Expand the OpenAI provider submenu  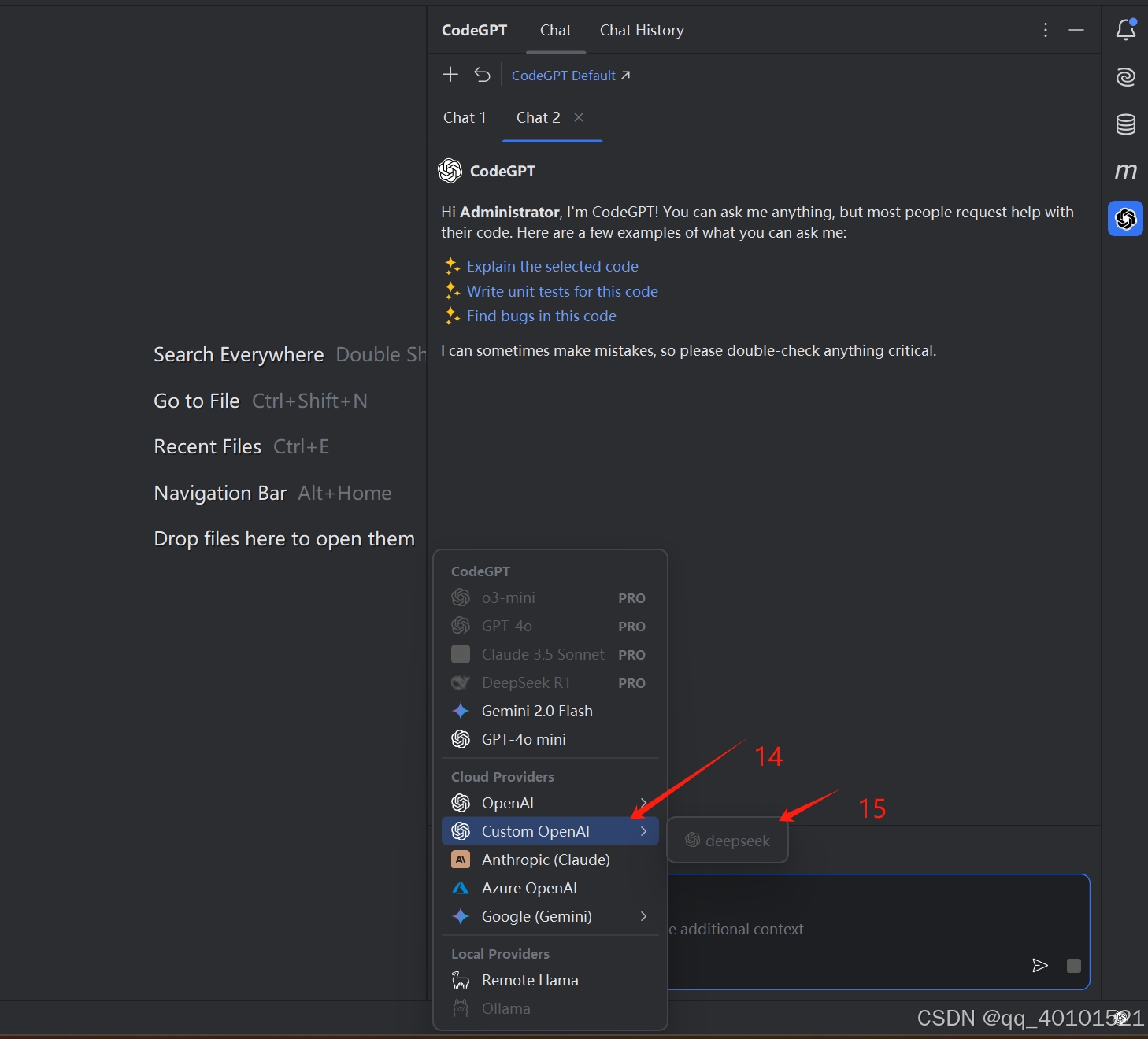[550, 803]
